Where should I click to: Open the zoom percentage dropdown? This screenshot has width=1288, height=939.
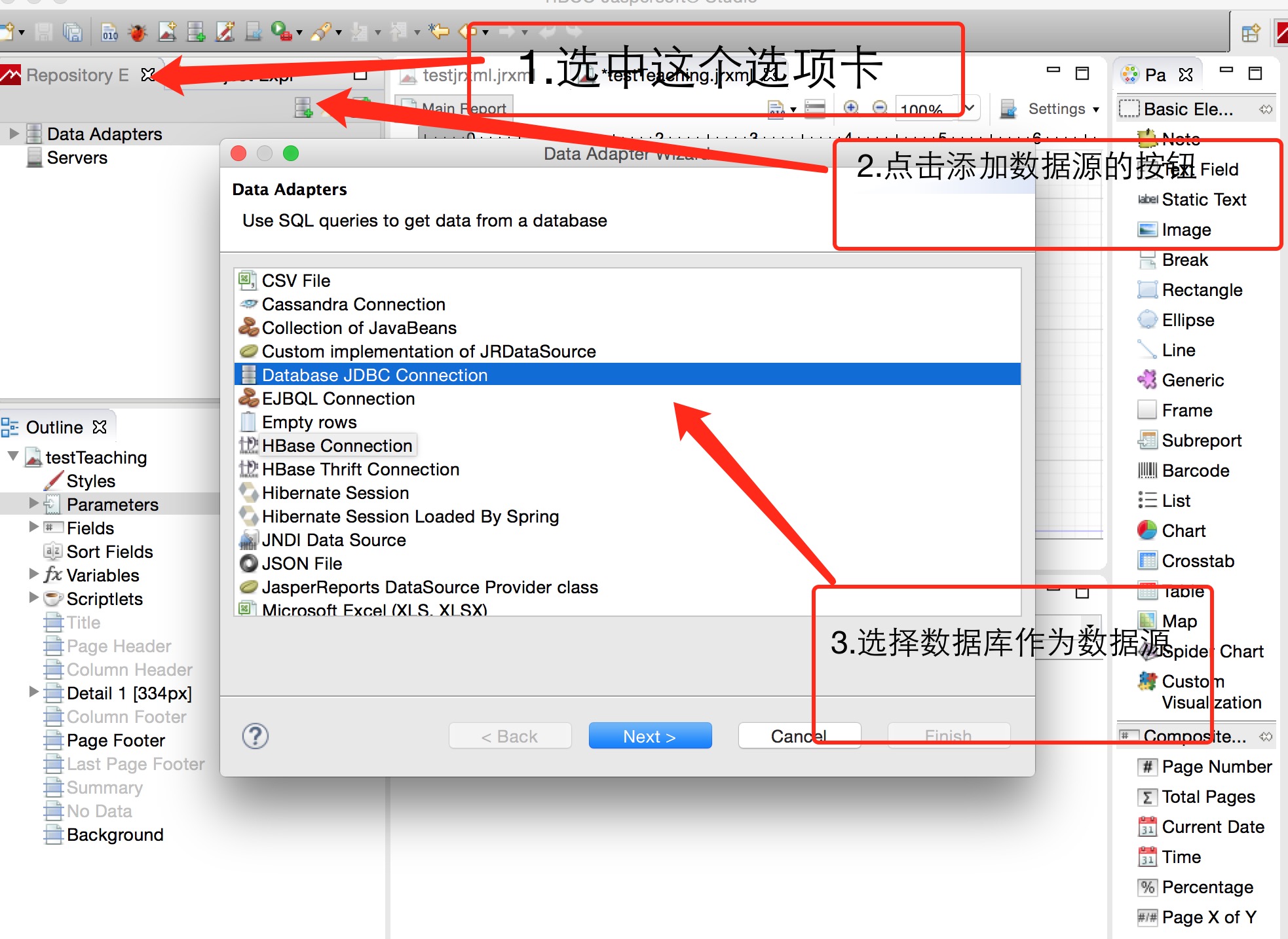[x=970, y=108]
